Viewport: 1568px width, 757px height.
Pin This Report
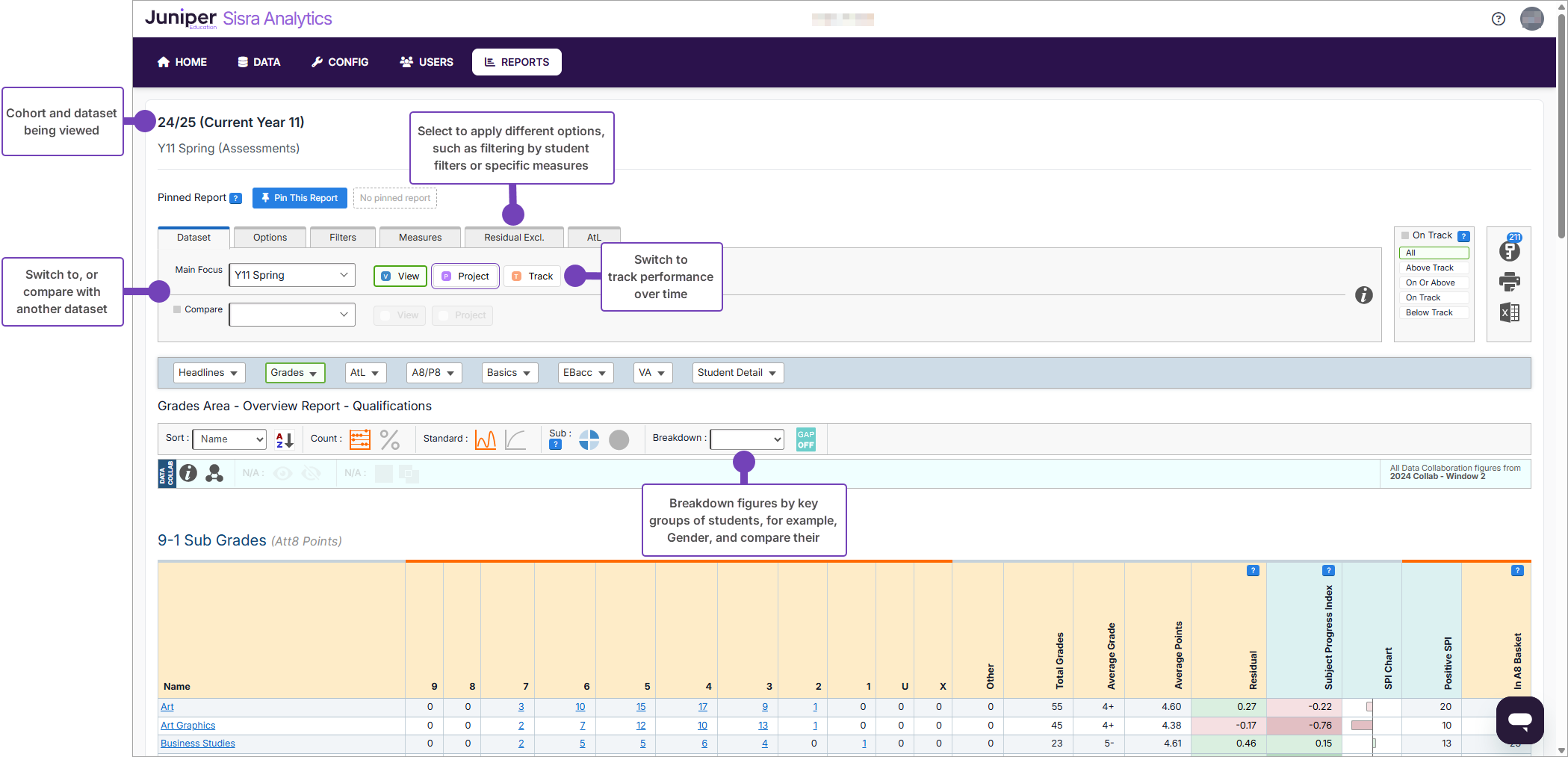(300, 197)
